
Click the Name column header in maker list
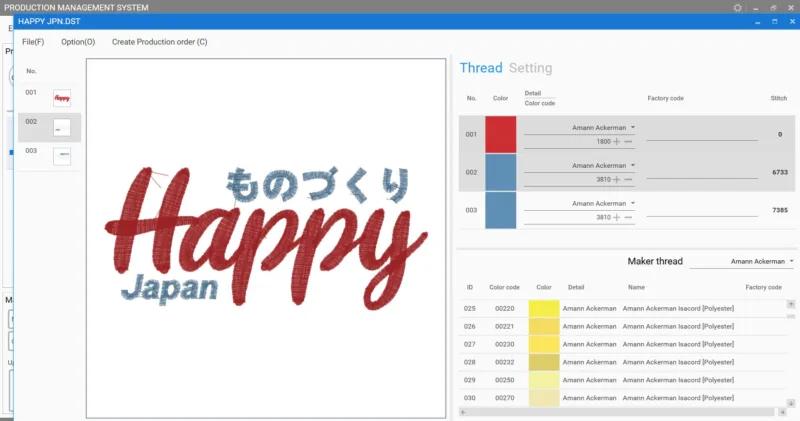[636, 287]
